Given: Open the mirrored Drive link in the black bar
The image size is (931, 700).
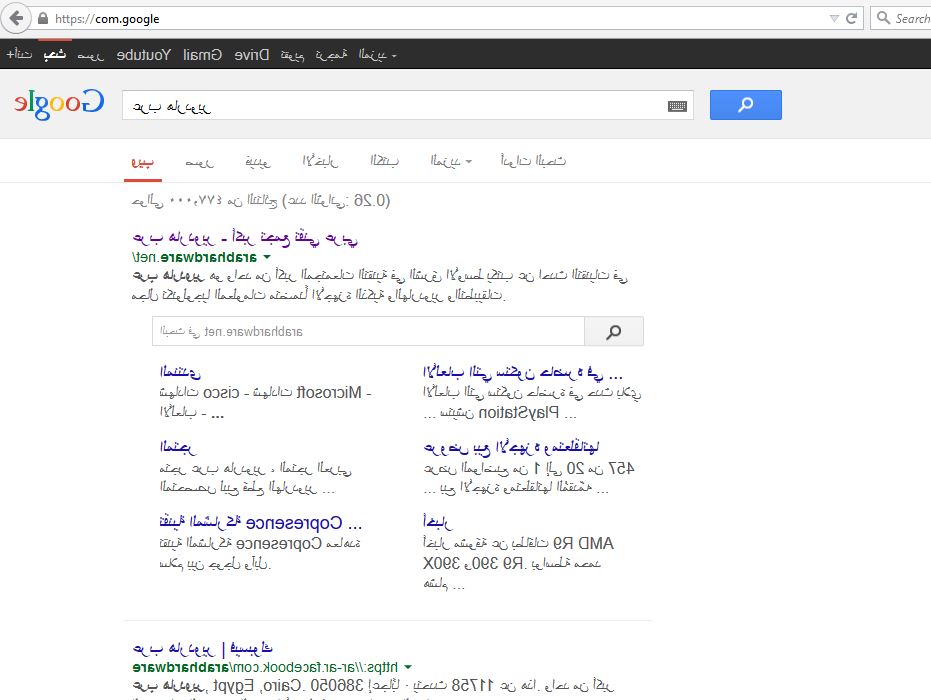Looking at the screenshot, I should pos(252,55).
